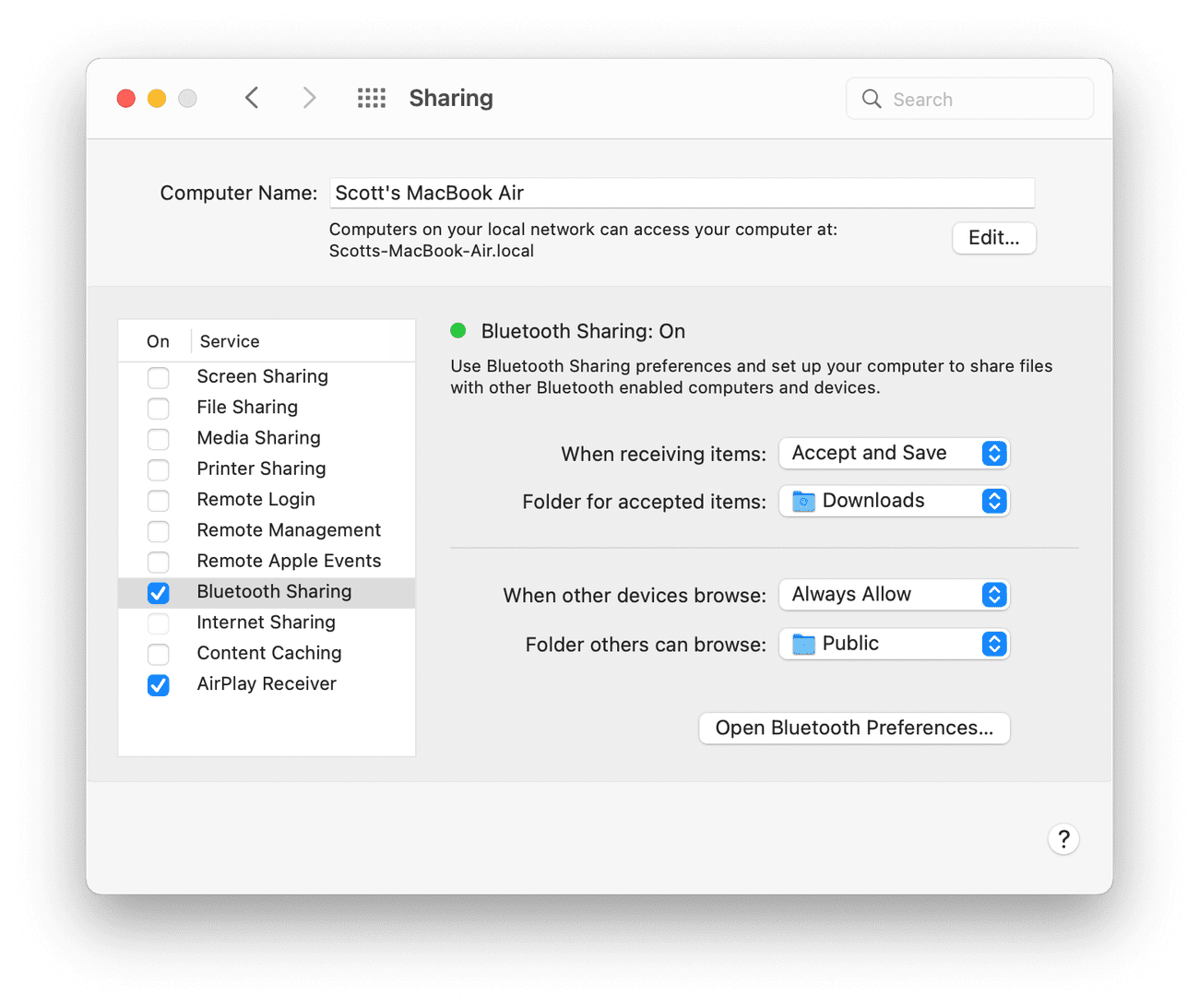Select the Internet Sharing service row

click(266, 623)
